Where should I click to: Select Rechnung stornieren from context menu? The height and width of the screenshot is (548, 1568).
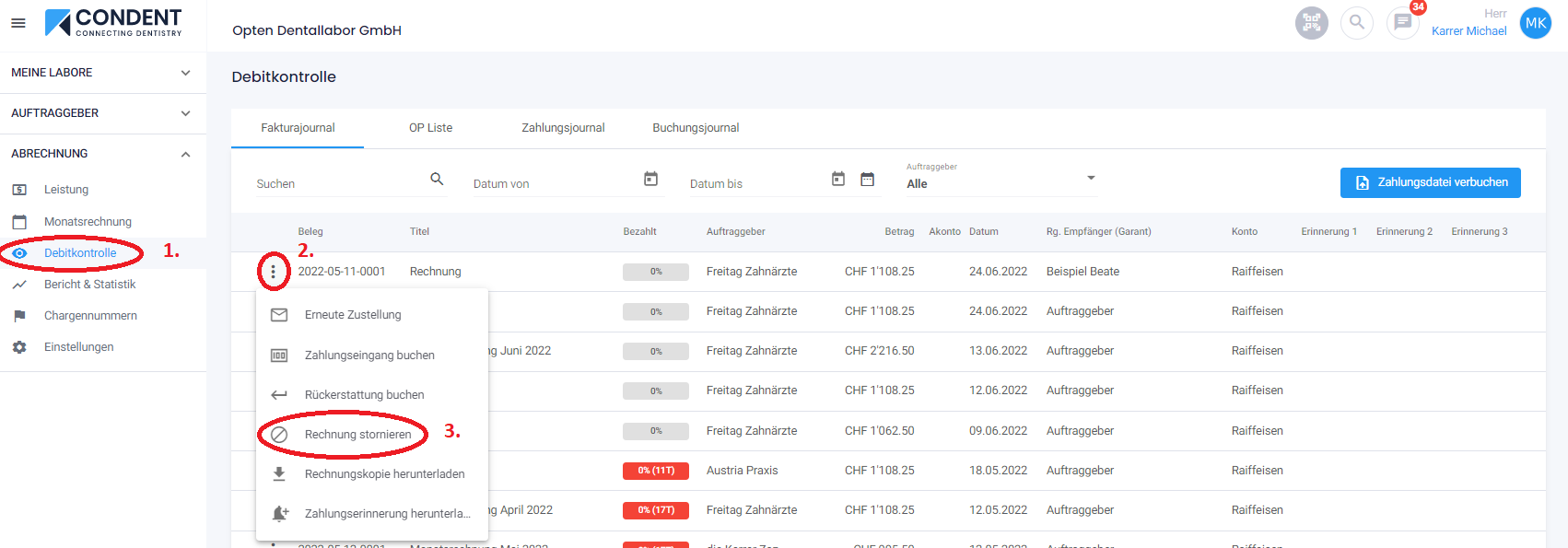tap(357, 435)
